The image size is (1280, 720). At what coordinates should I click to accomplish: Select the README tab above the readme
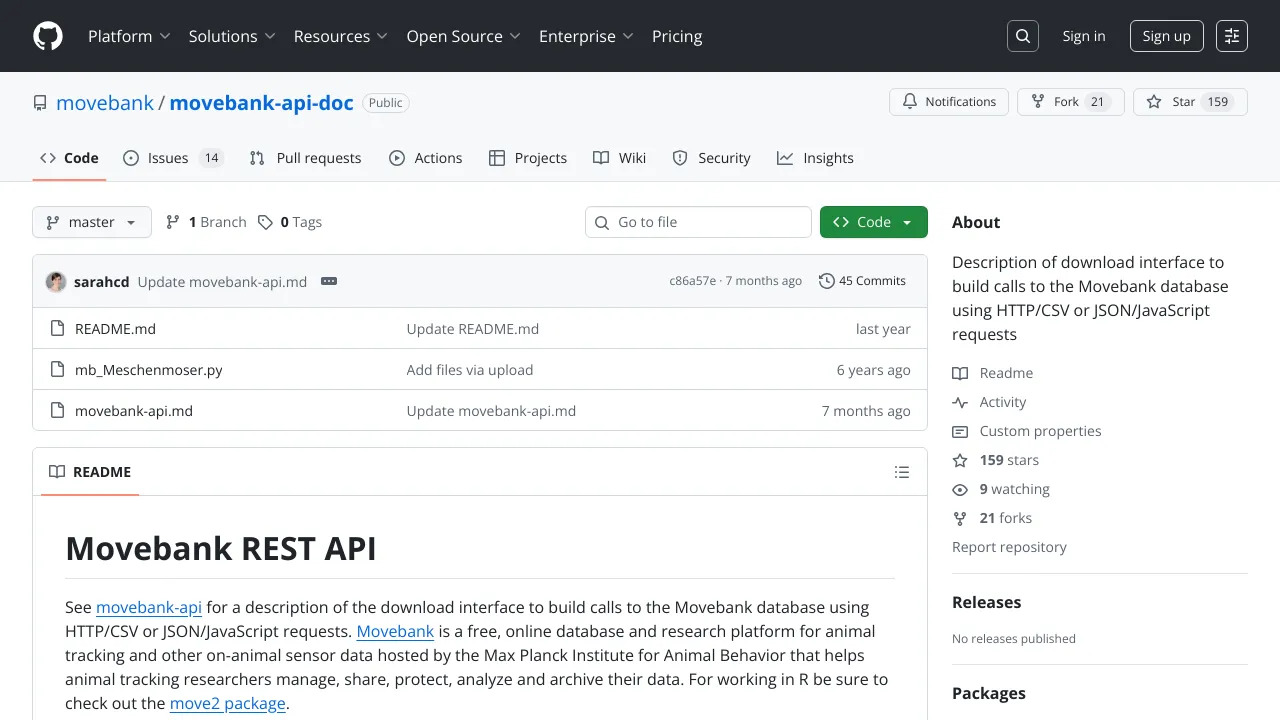(90, 472)
